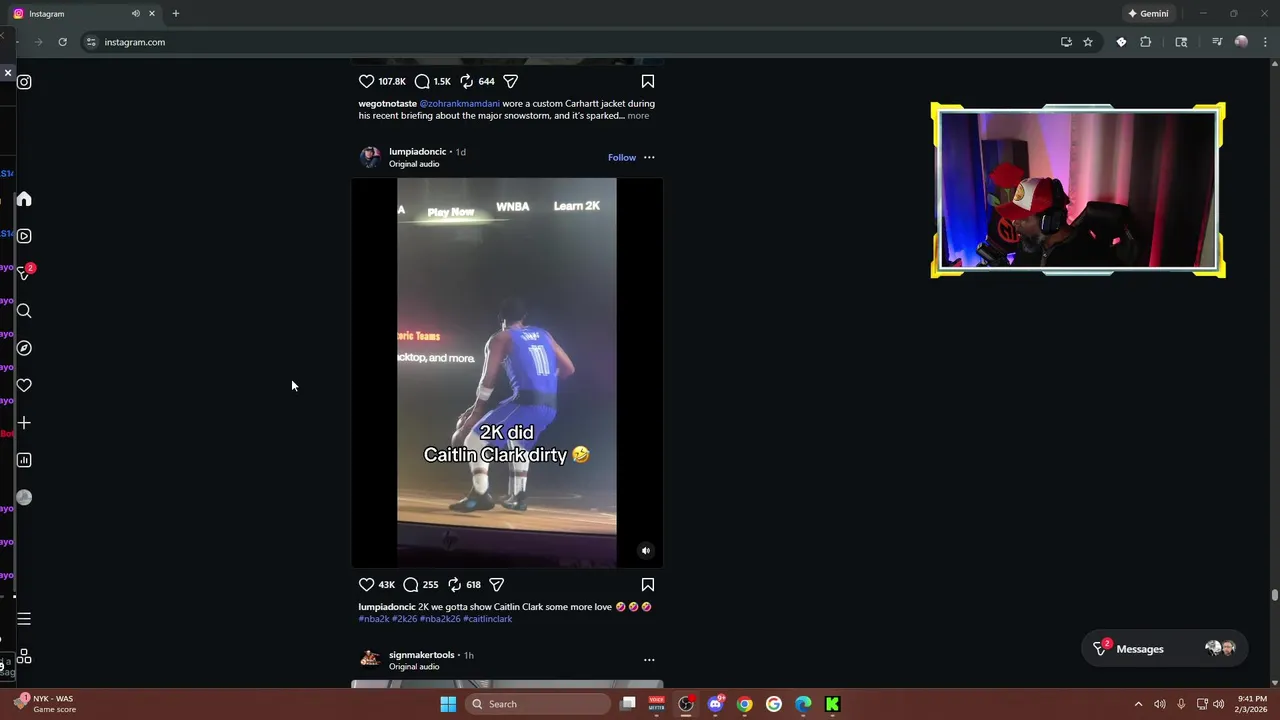
Task: Open Dashboard chart icon in sidebar
Action: 24,460
